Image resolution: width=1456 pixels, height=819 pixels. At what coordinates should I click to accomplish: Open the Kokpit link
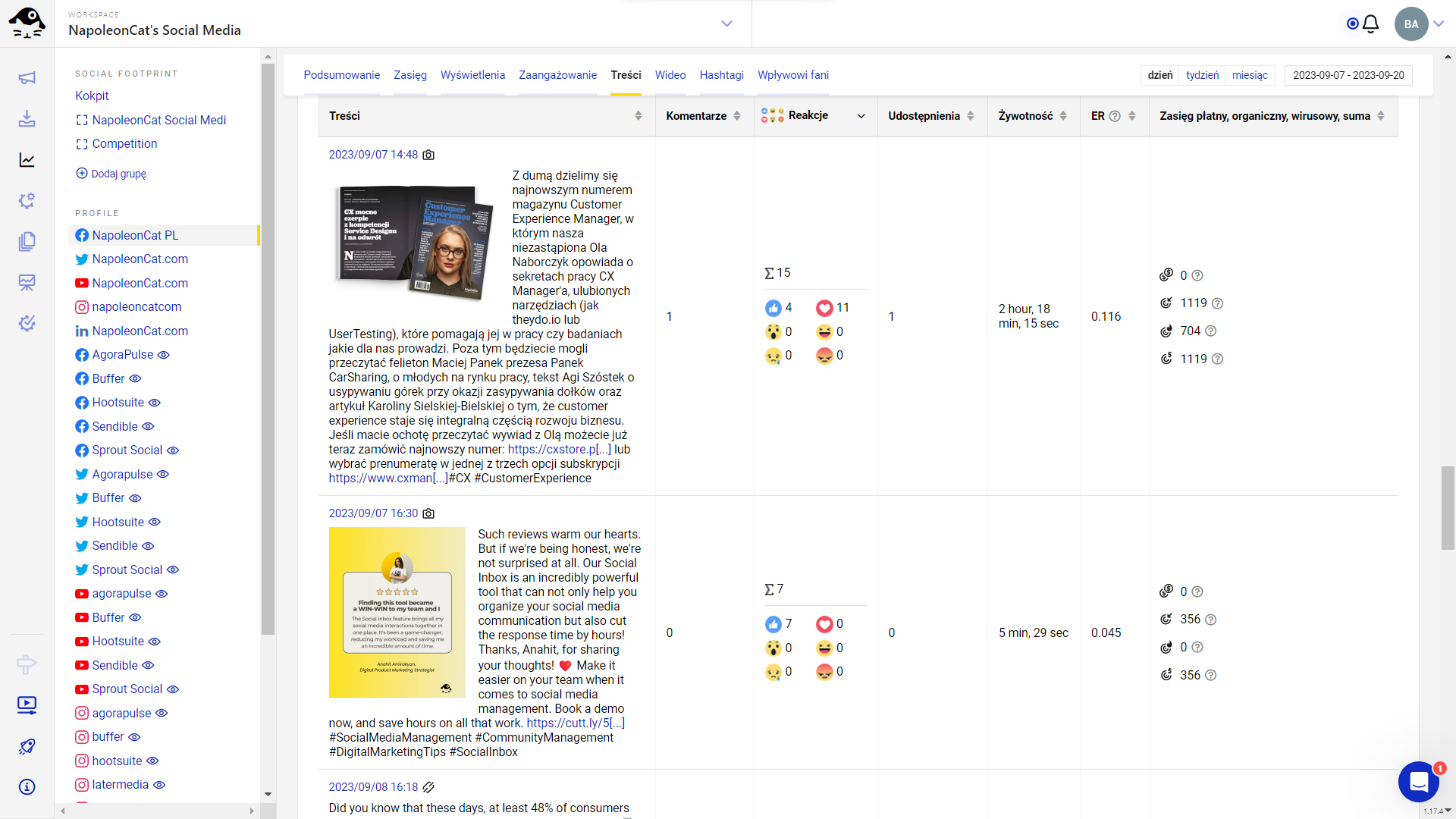[x=92, y=96]
